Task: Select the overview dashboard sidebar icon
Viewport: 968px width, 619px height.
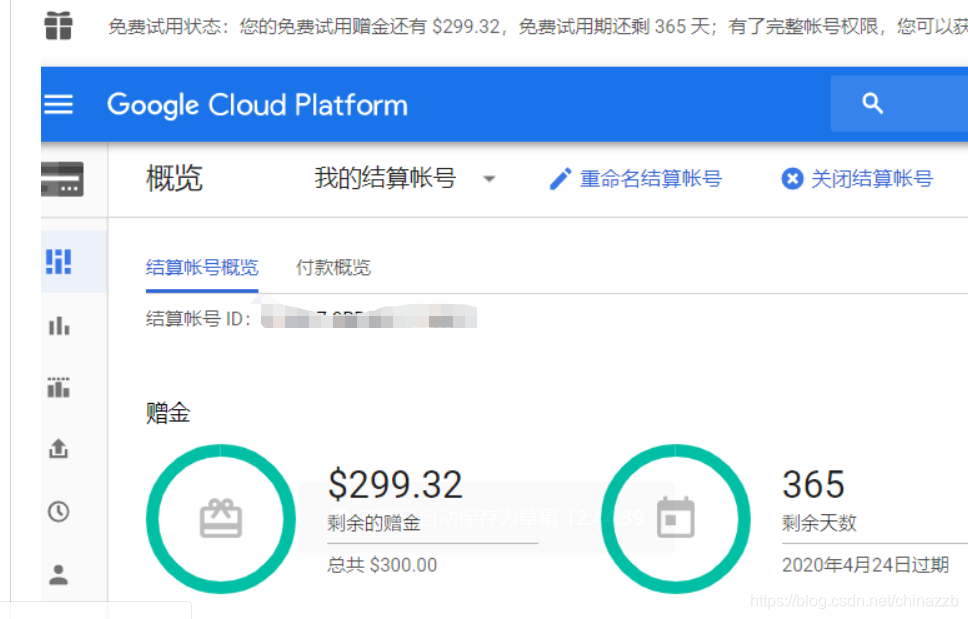Action: click(x=59, y=262)
